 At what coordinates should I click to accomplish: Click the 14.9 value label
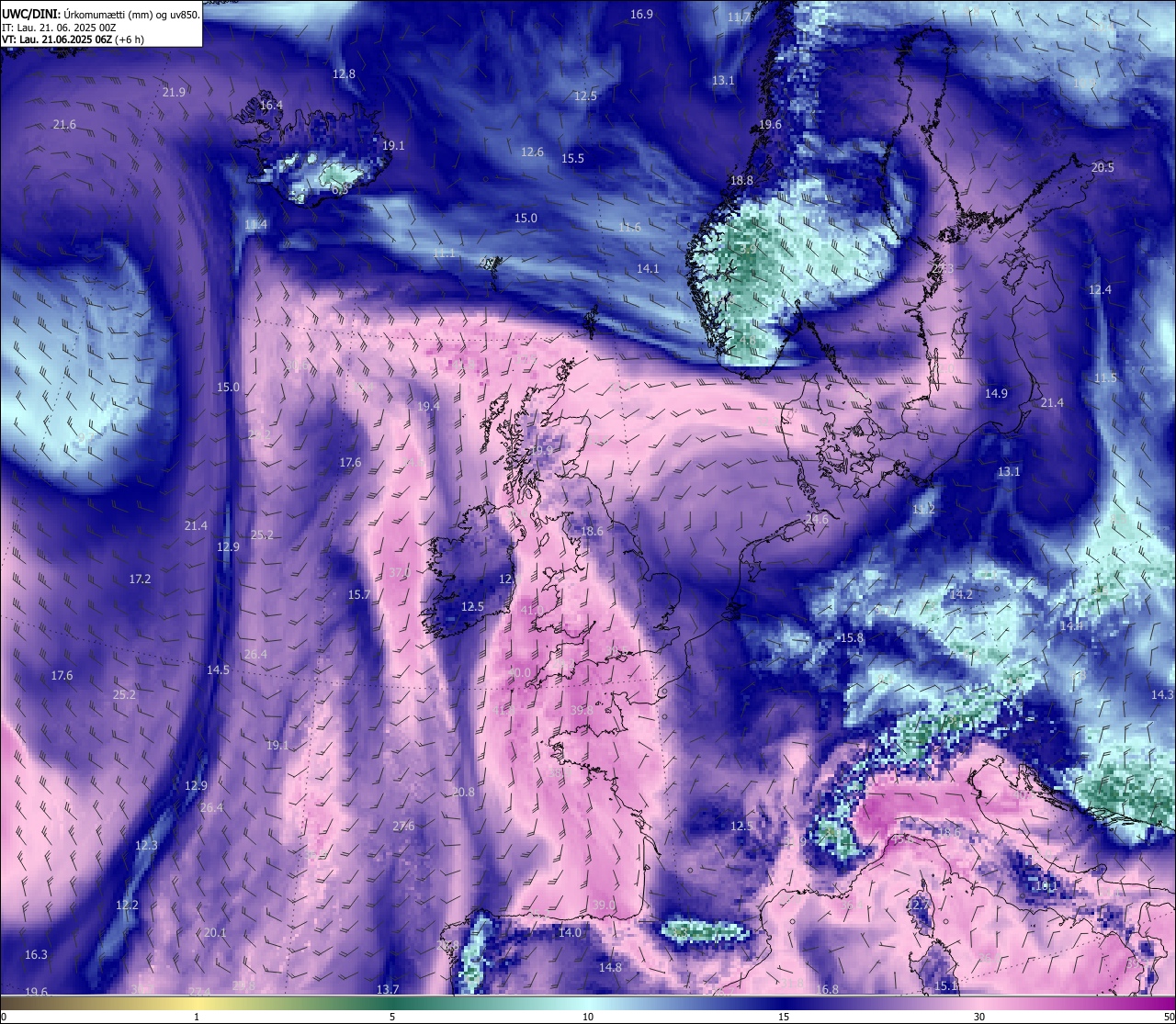996,394
